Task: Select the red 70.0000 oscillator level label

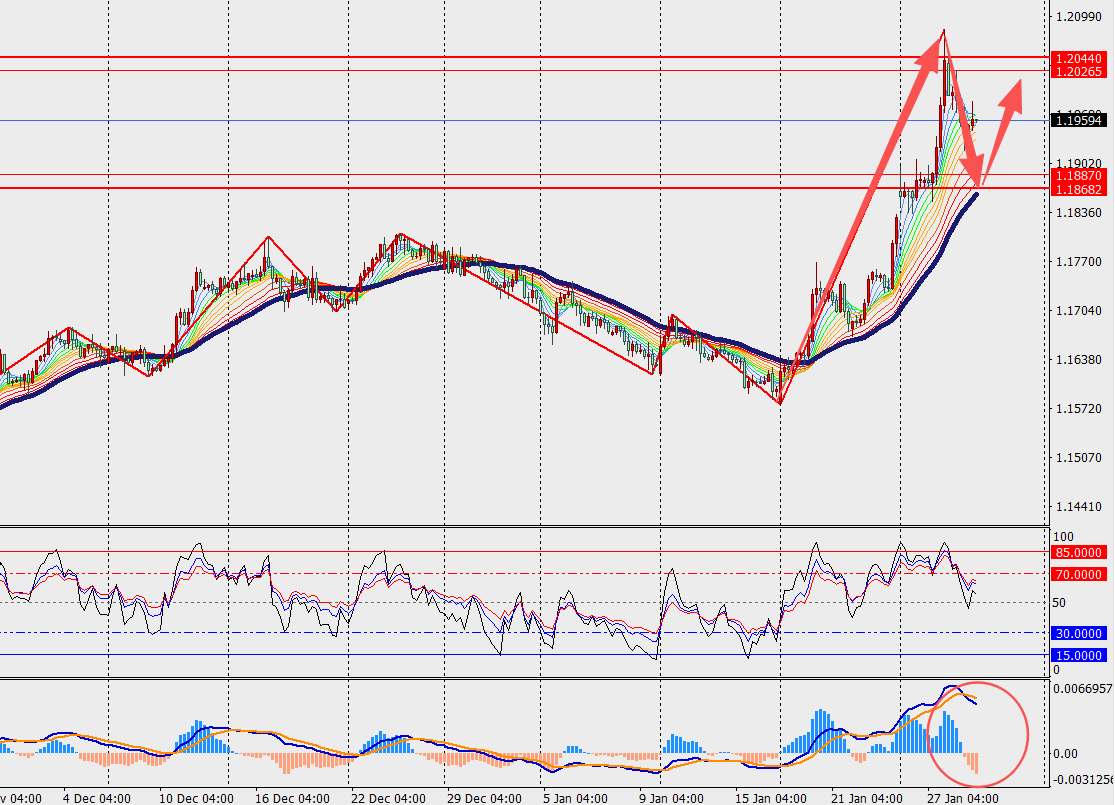Action: (1079, 575)
